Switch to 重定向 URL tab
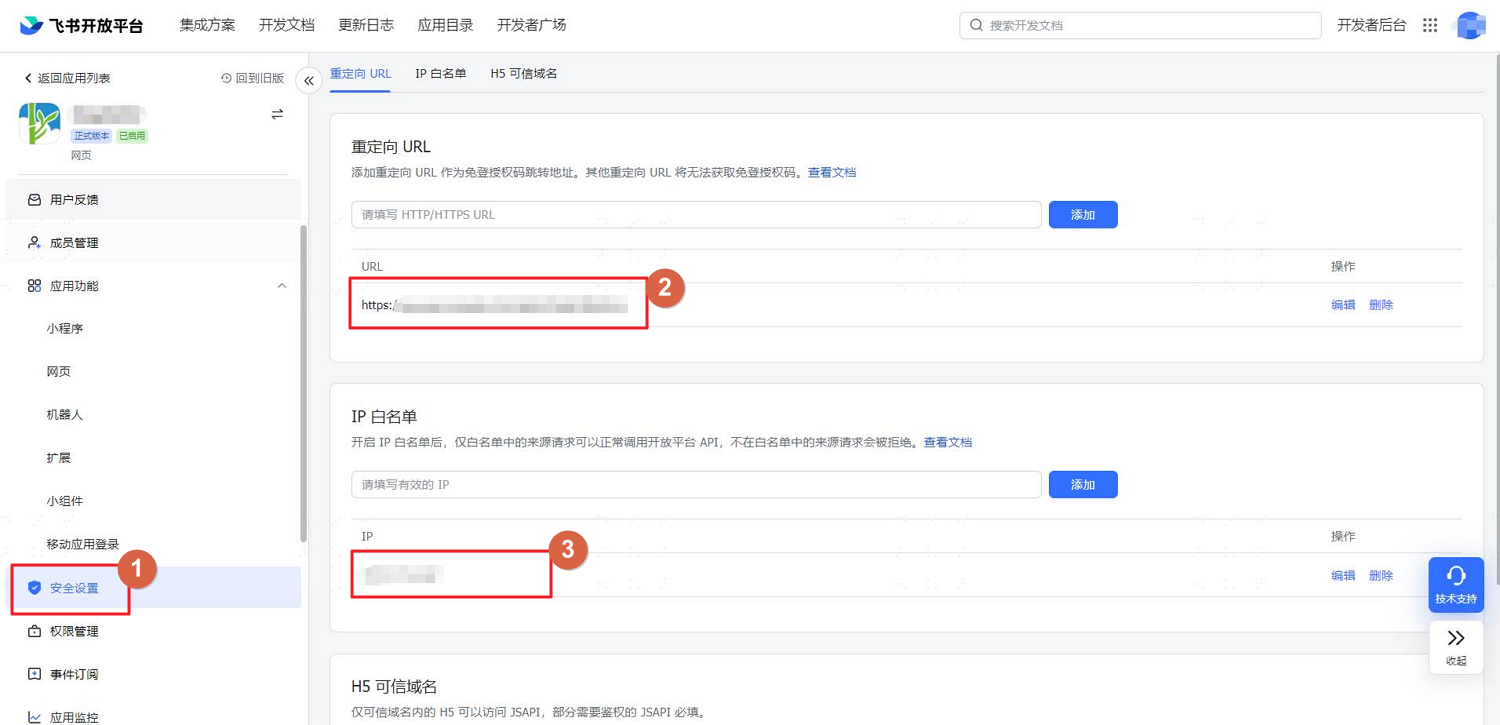Image resolution: width=1500 pixels, height=725 pixels. pyautogui.click(x=360, y=74)
